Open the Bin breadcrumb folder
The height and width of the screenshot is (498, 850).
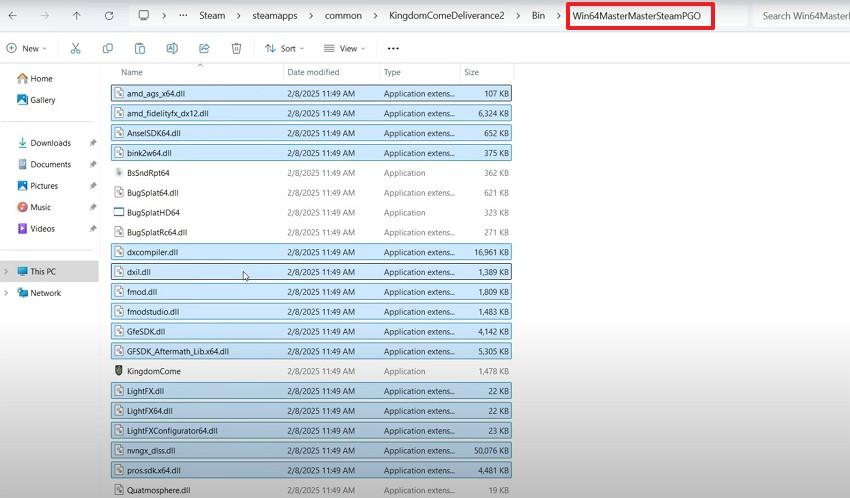[x=538, y=16]
